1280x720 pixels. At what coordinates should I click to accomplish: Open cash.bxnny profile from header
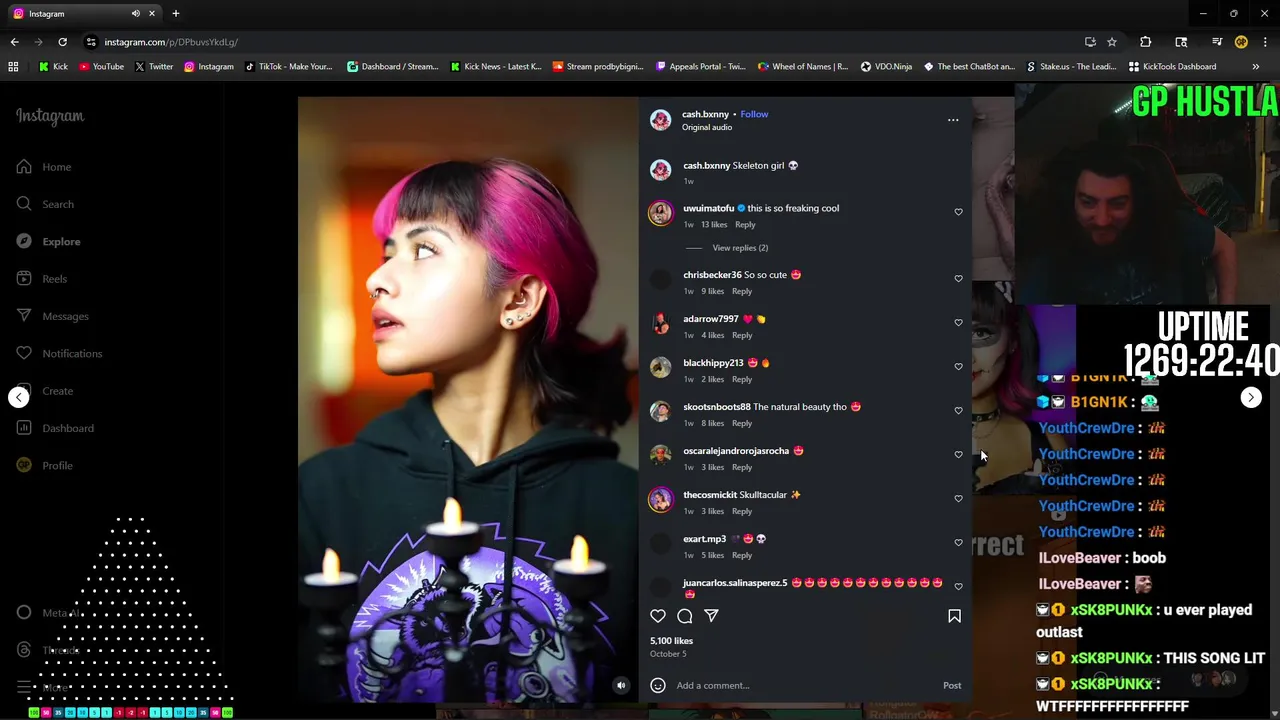coord(705,114)
